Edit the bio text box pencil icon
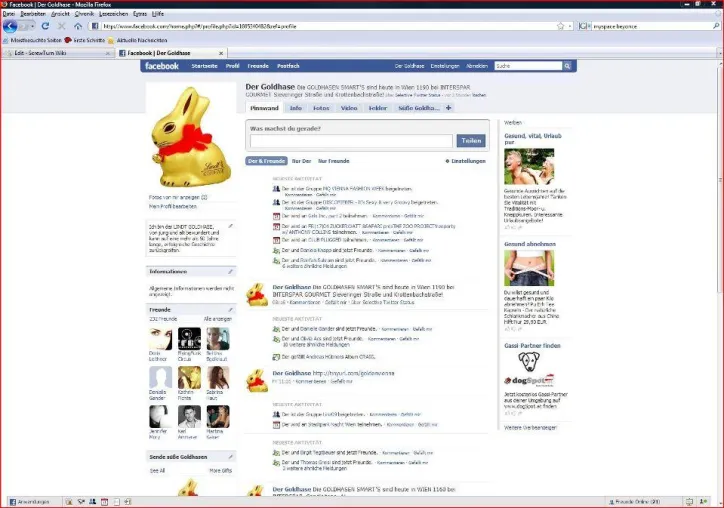724x508 pixels. (230, 226)
